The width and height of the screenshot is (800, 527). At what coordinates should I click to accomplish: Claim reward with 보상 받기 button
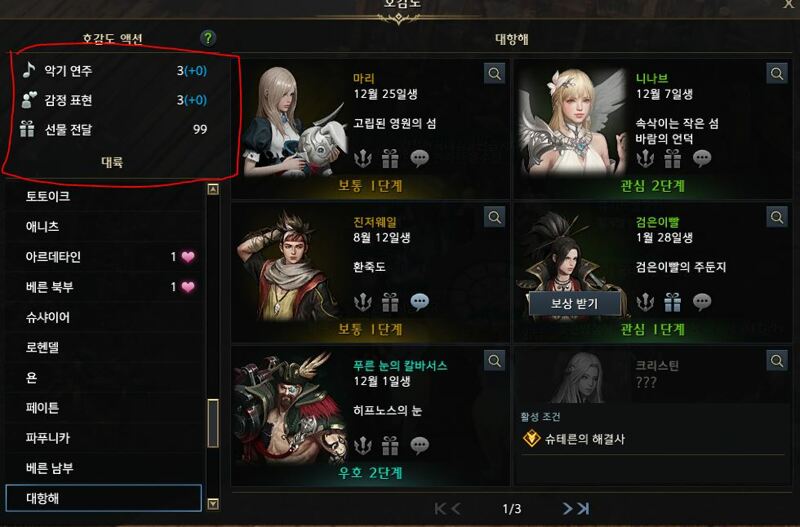574,304
